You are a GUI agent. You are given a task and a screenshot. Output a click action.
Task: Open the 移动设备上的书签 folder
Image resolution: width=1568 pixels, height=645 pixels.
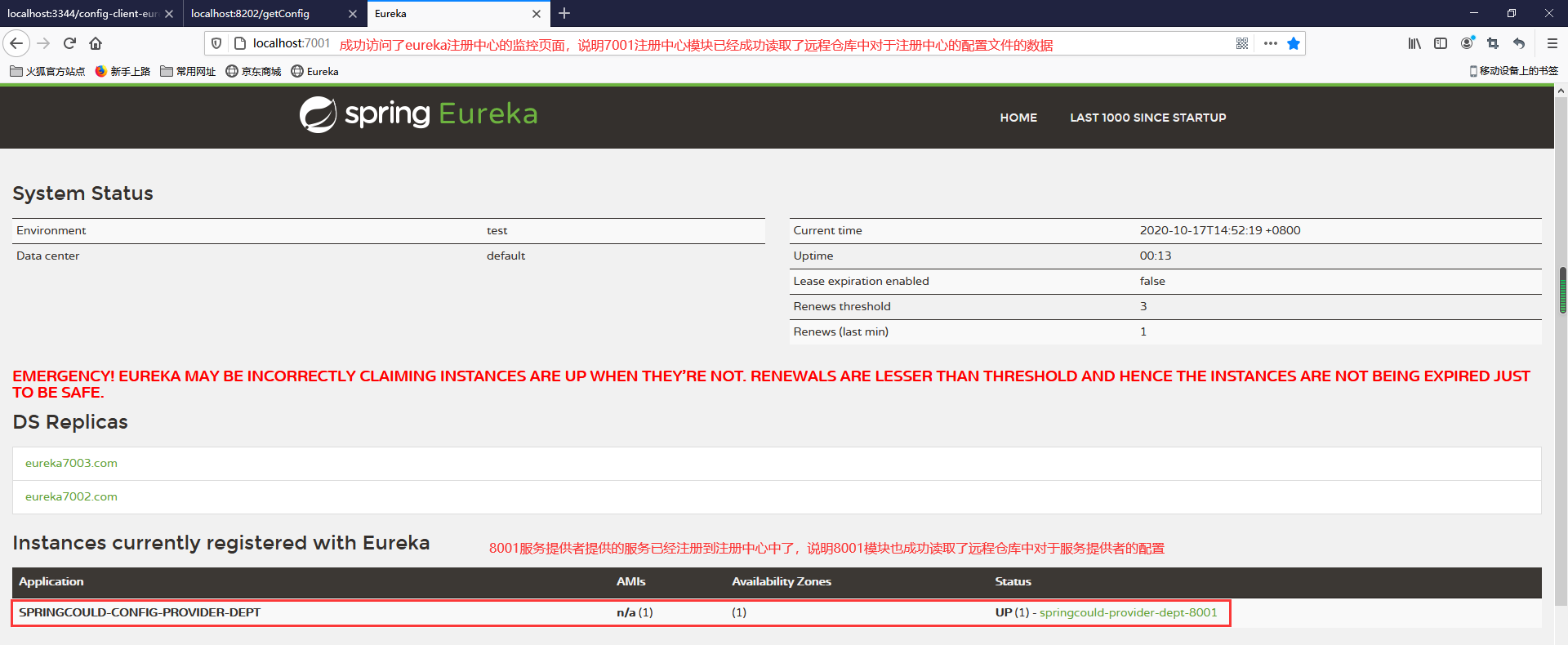point(1513,71)
